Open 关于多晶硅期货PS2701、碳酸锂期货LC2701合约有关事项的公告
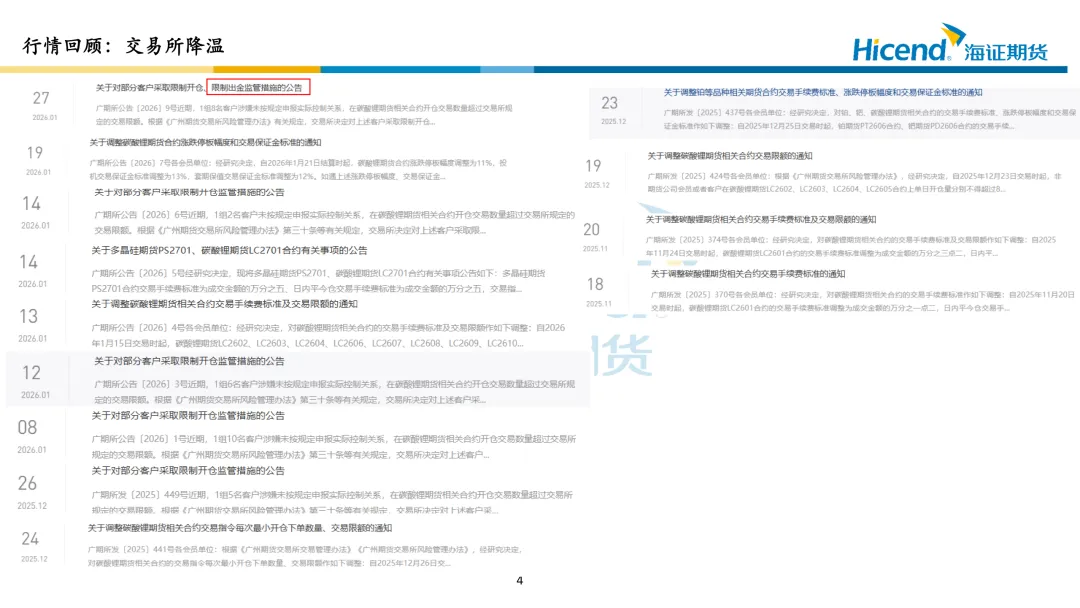 pos(229,251)
